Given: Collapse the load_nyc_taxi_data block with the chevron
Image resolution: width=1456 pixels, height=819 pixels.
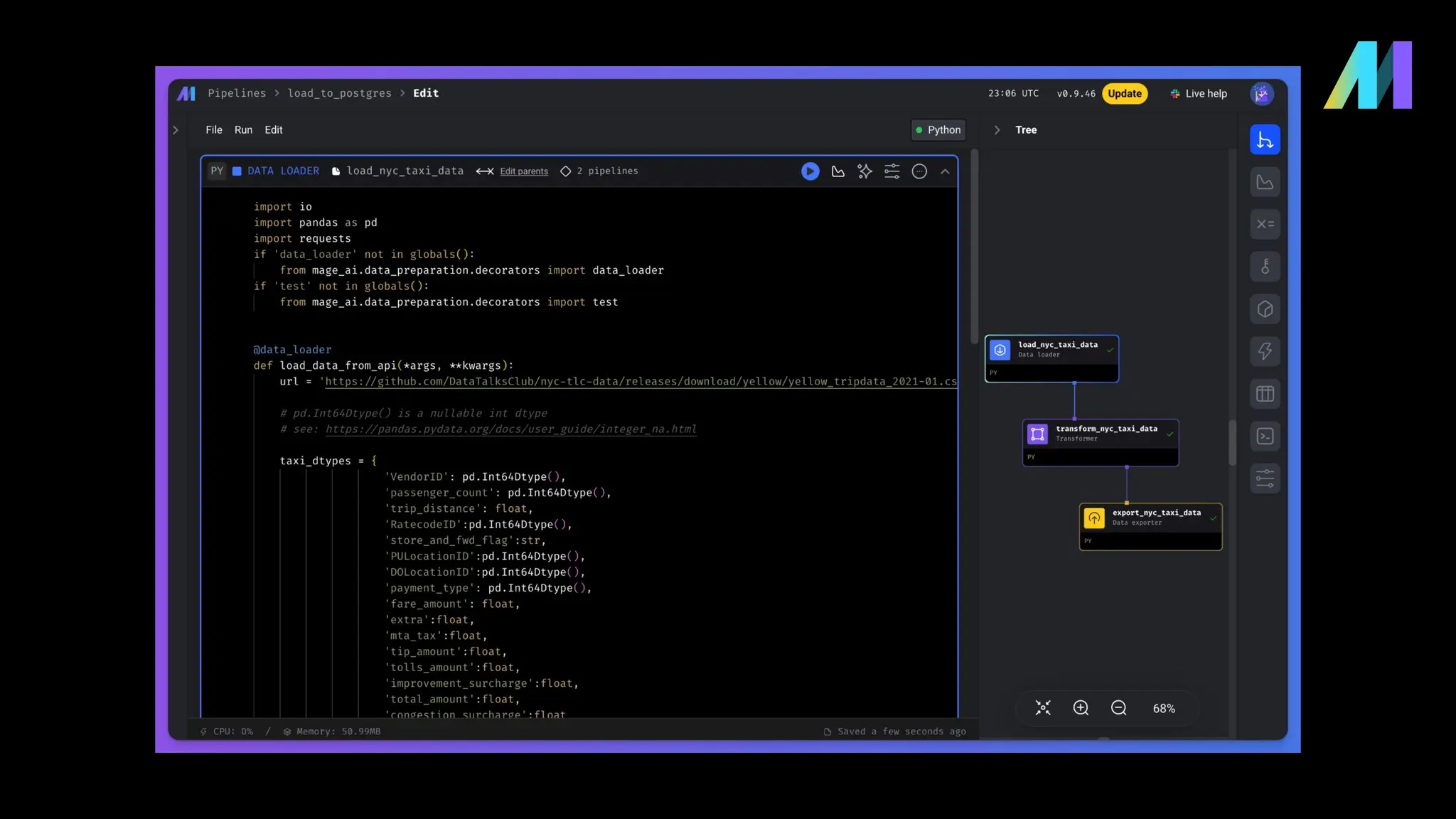Looking at the screenshot, I should coord(945,171).
